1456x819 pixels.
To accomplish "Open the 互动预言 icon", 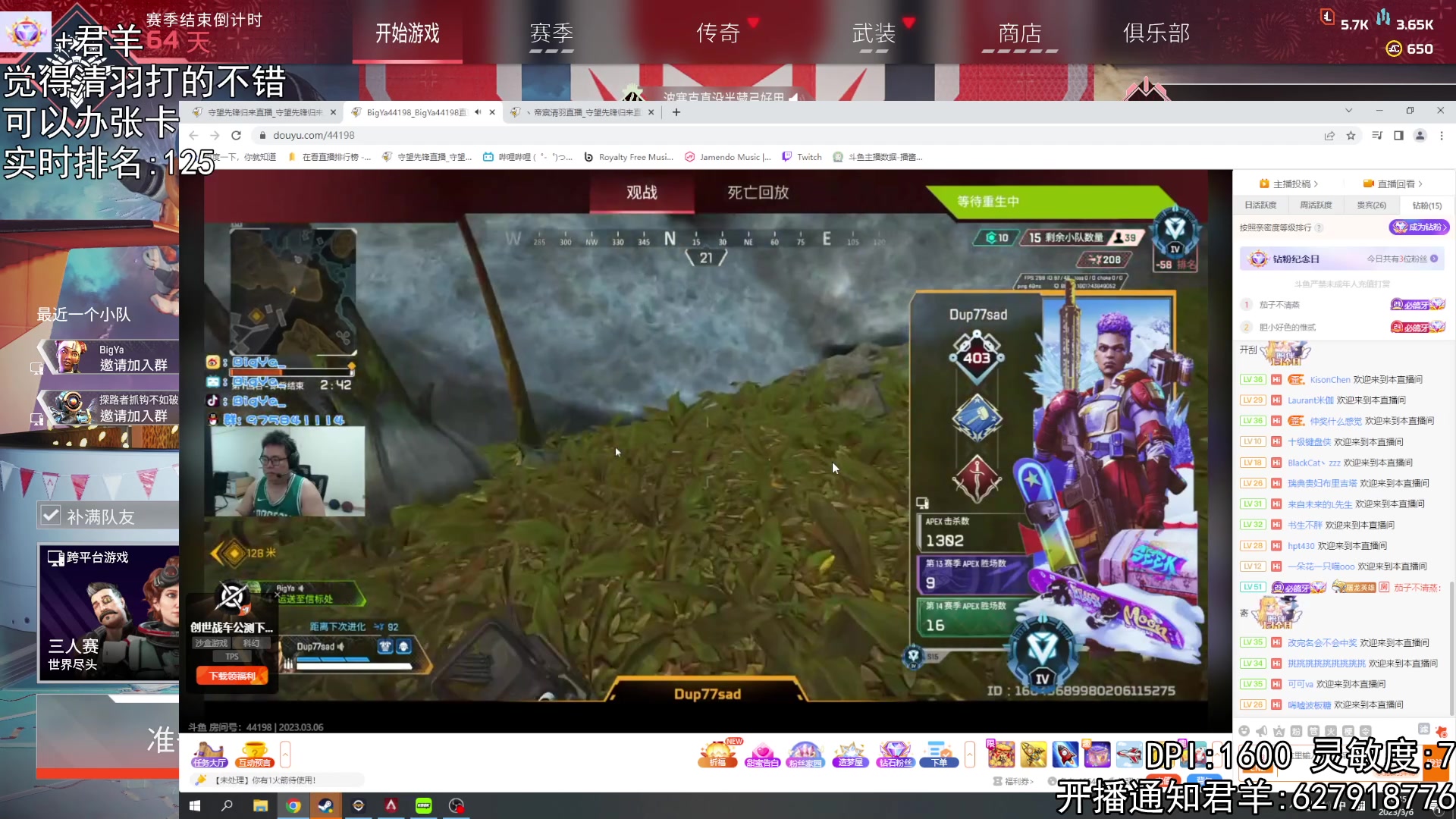I will point(254,755).
